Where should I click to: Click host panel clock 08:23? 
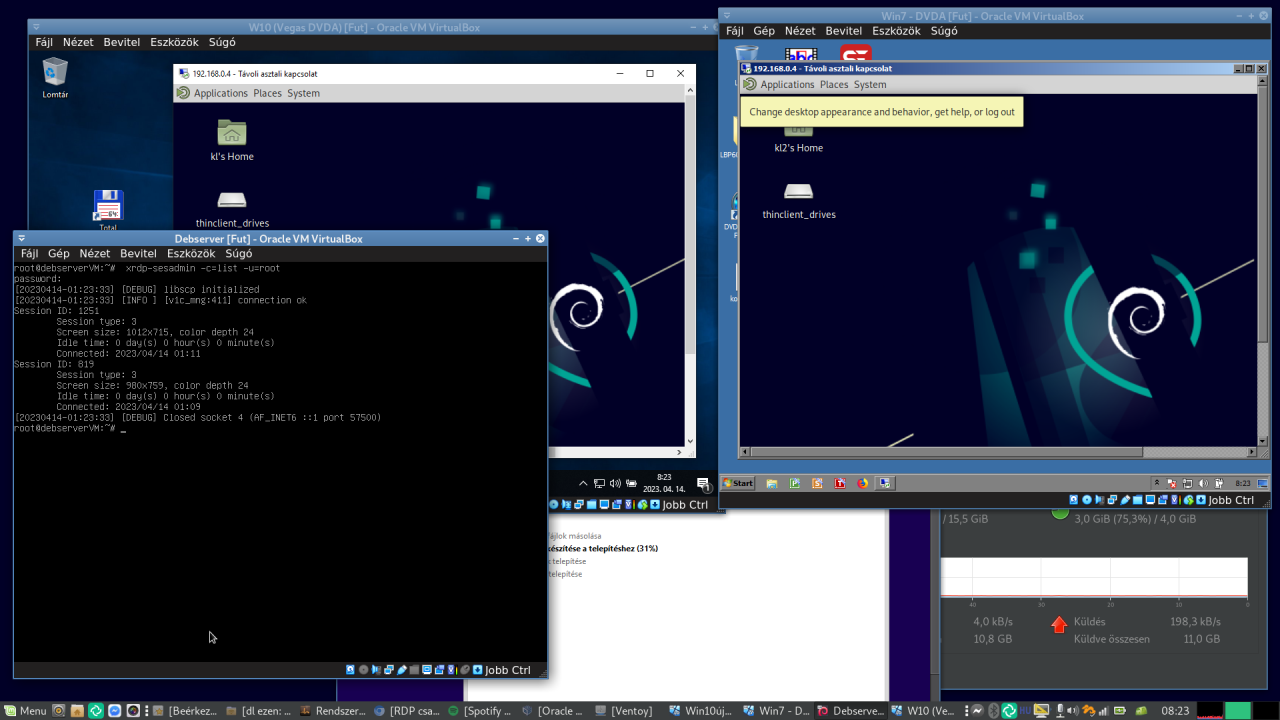[1175, 711]
